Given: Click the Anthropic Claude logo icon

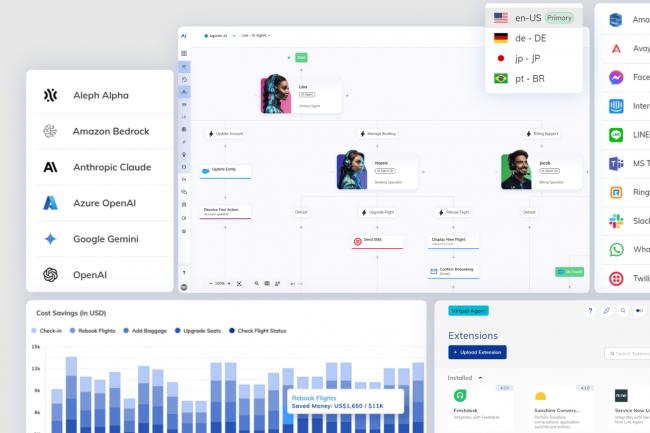Looking at the screenshot, I should (50, 167).
